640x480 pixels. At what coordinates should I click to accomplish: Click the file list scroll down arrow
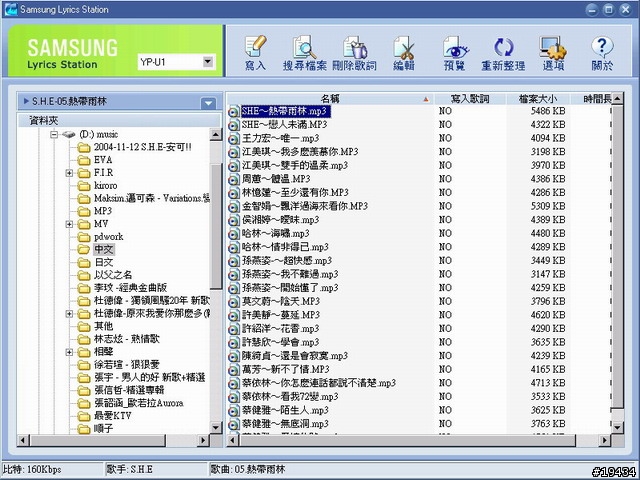[x=618, y=427]
